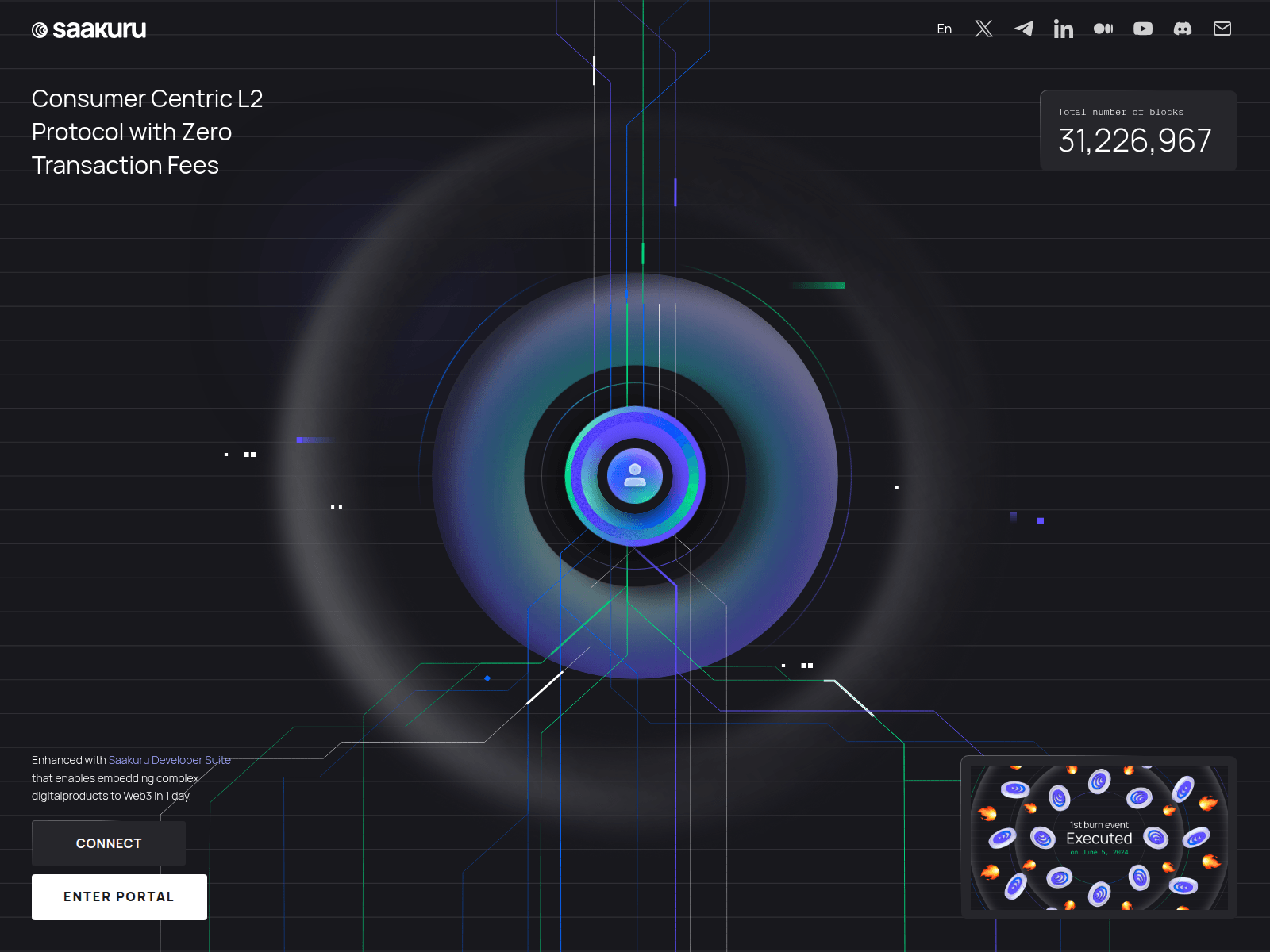Click the central user avatar orb
The height and width of the screenshot is (952, 1270).
(x=635, y=476)
